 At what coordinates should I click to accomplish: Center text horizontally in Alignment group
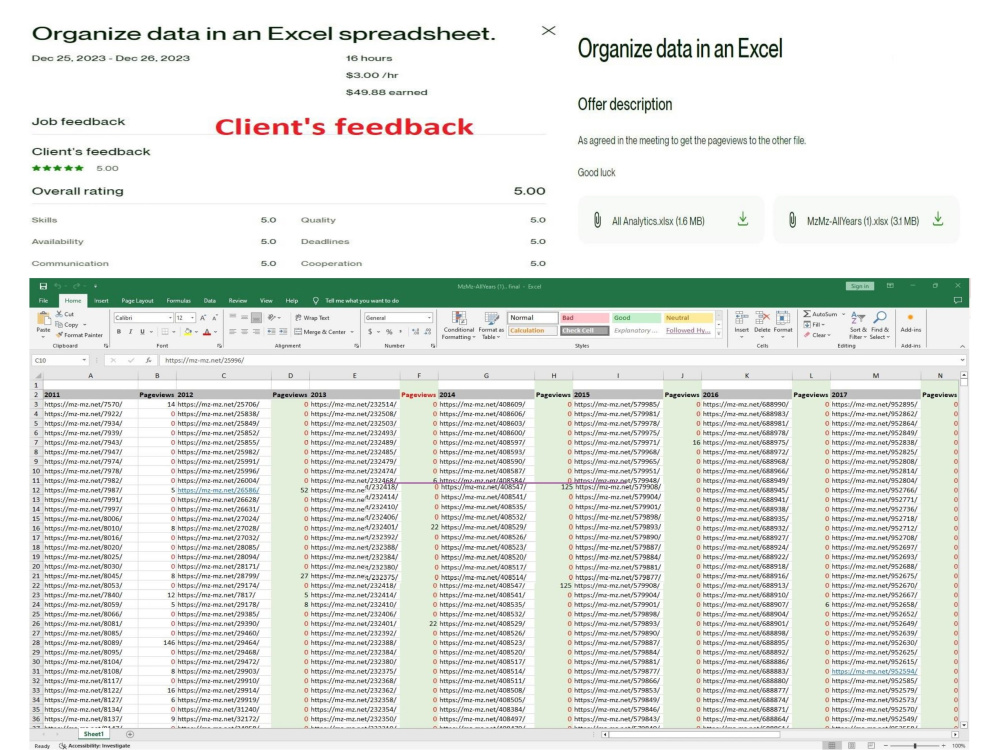[244, 332]
